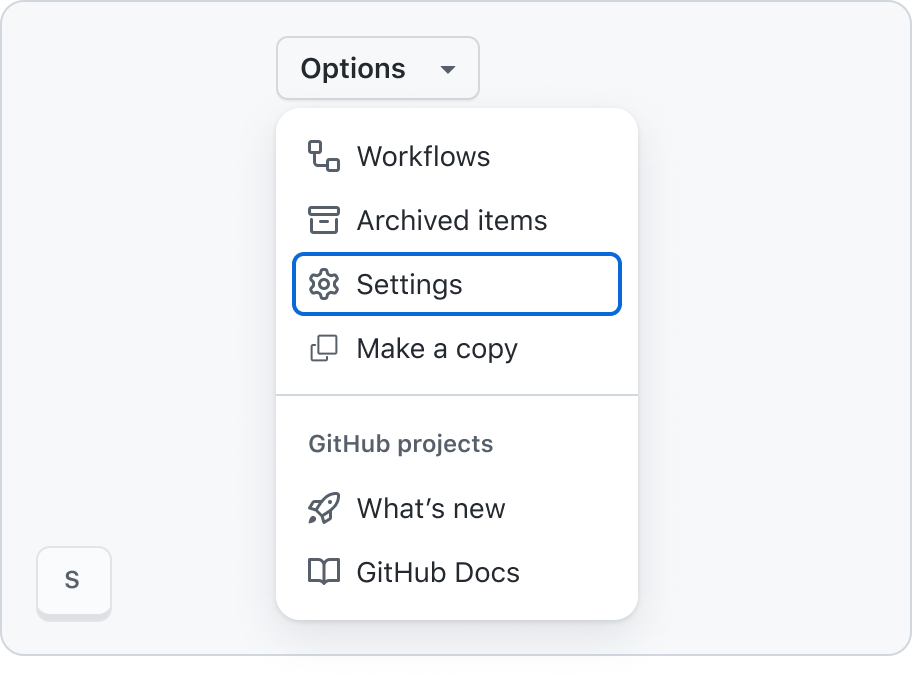Image resolution: width=912 pixels, height=684 pixels.
Task: Click the Workflows branching icon
Action: click(x=323, y=156)
